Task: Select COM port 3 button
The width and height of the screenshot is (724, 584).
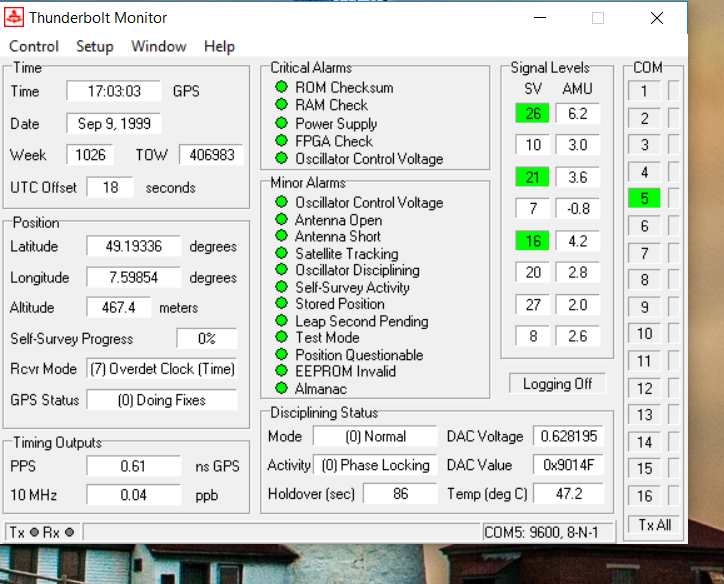Action: (x=644, y=145)
